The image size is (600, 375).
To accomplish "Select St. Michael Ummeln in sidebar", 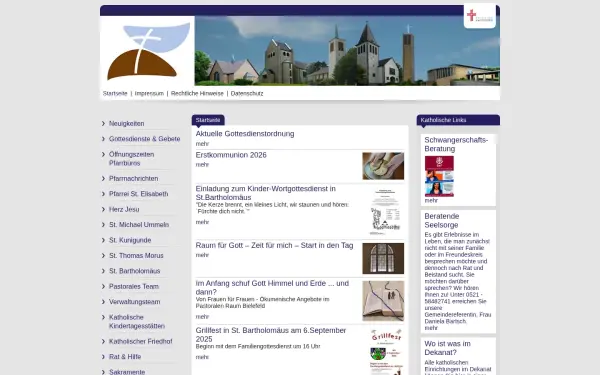I will point(139,225).
